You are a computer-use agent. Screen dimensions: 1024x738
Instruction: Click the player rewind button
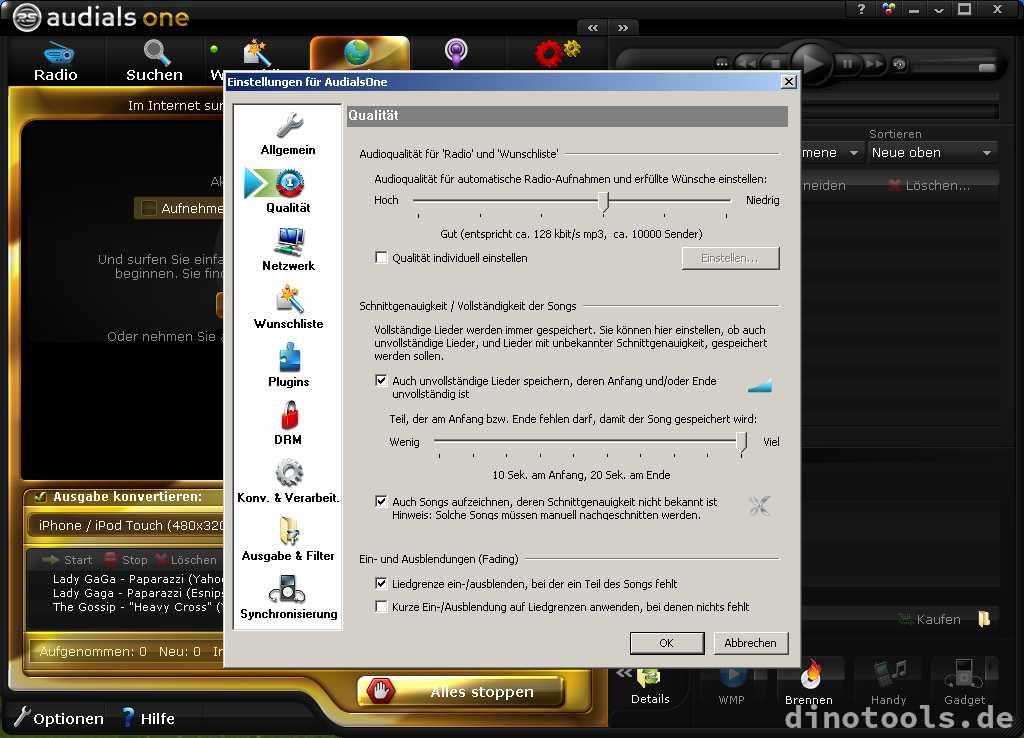pyautogui.click(x=746, y=63)
